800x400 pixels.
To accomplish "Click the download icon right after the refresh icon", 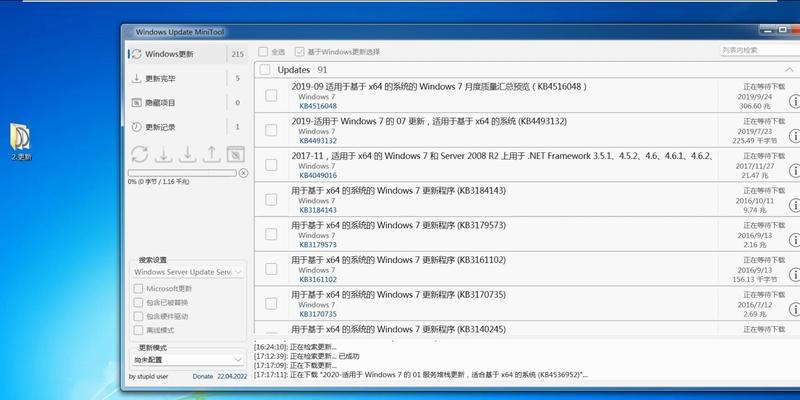I will pyautogui.click(x=163, y=154).
